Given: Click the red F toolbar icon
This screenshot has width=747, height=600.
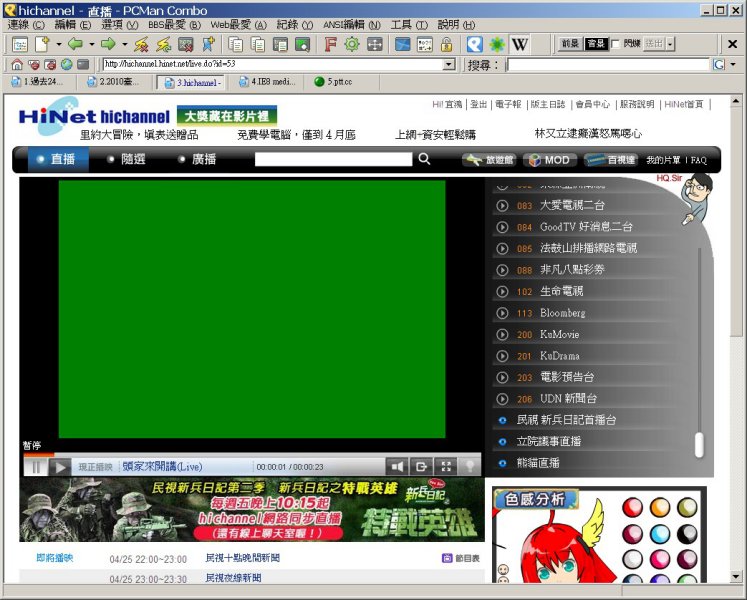Looking at the screenshot, I should 330,44.
